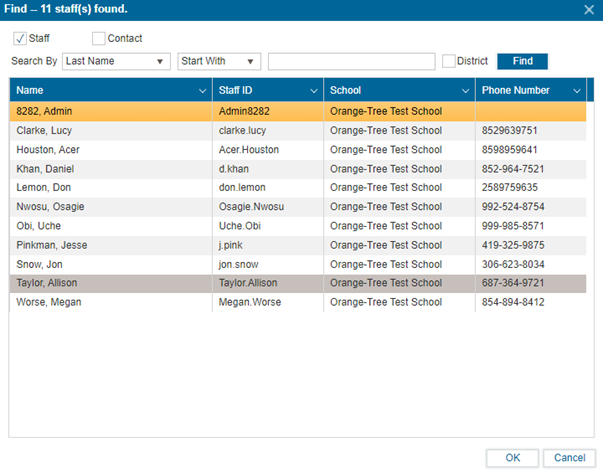This screenshot has height=473, width=603.
Task: Pick the Worse, Megan row
Action: coord(110,302)
